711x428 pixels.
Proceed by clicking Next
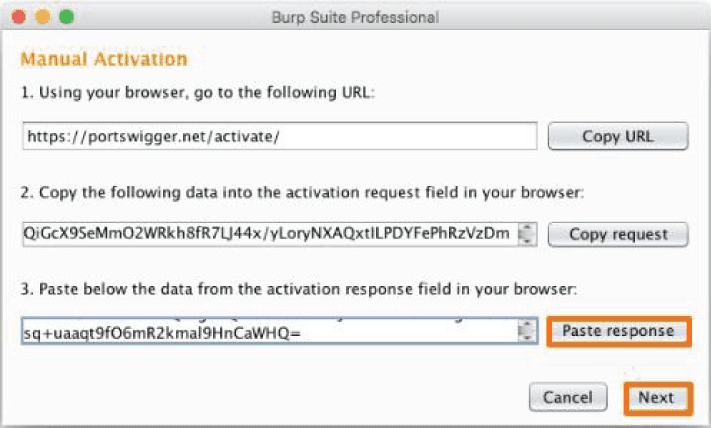point(656,397)
